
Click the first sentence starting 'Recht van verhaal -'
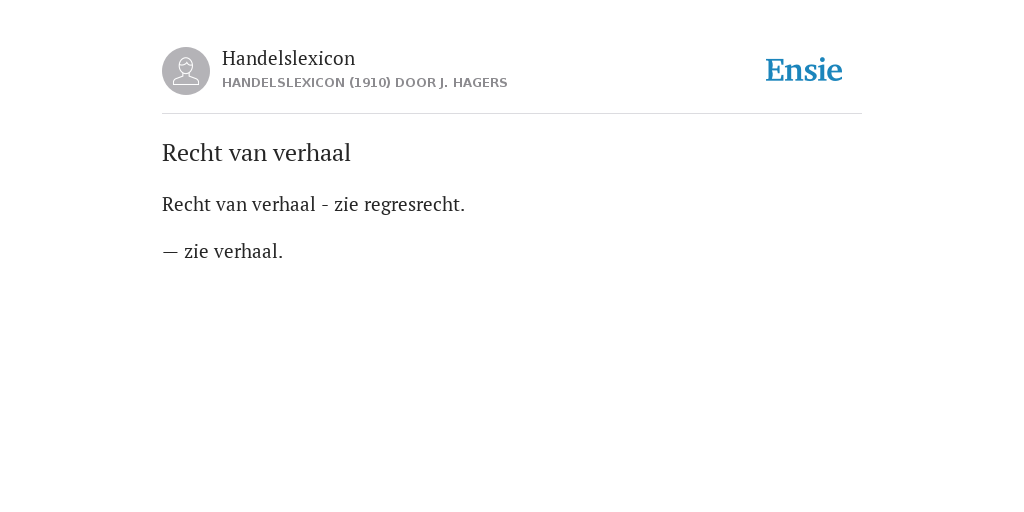313,205
